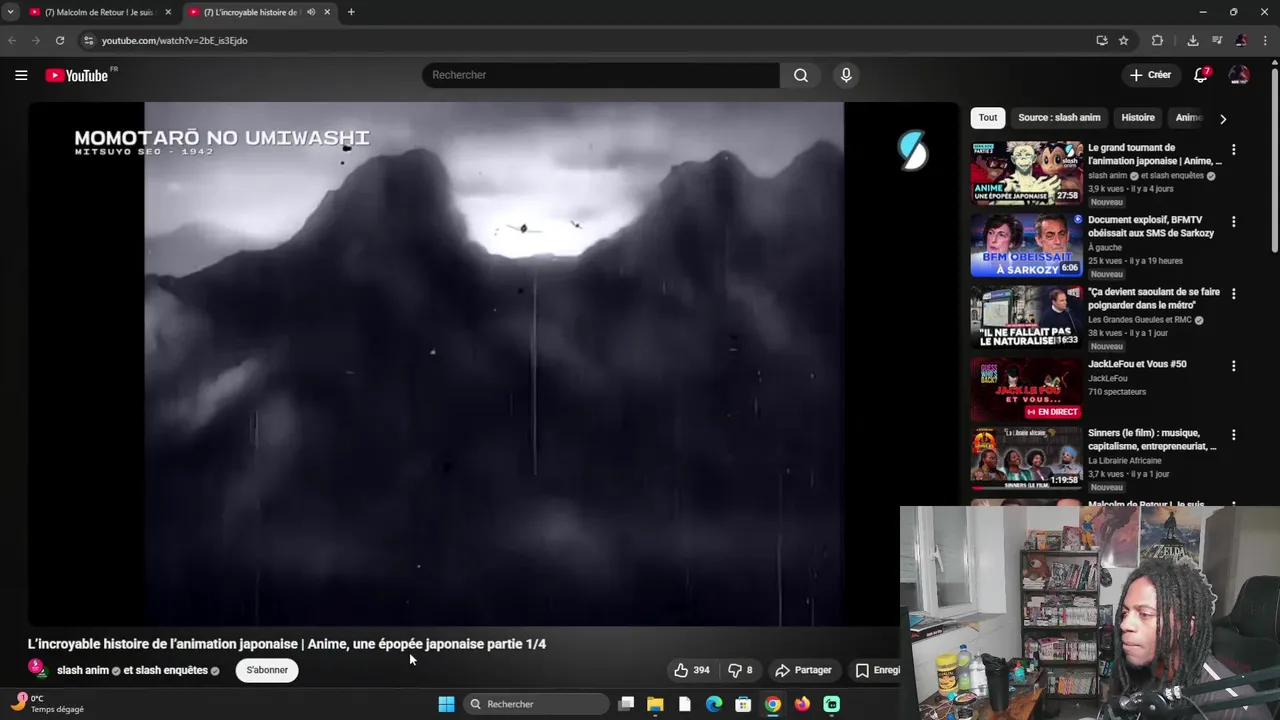
Task: Open 'Le grand tournant de l'animation' thumbnail
Action: [1026, 173]
